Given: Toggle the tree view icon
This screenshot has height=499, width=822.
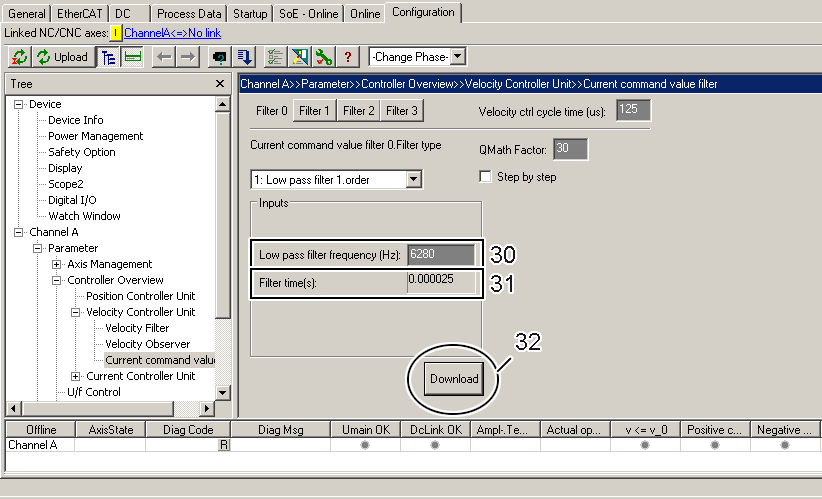Looking at the screenshot, I should coord(109,57).
